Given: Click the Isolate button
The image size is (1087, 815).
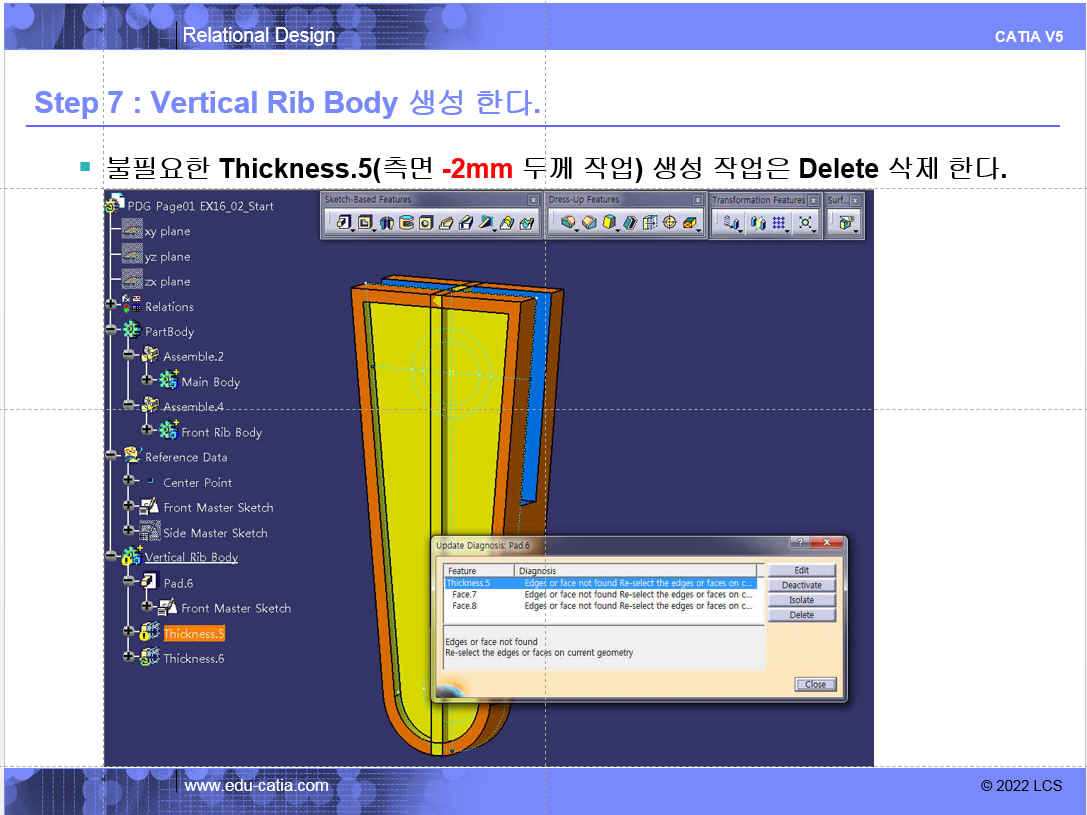Looking at the screenshot, I should click(801, 600).
